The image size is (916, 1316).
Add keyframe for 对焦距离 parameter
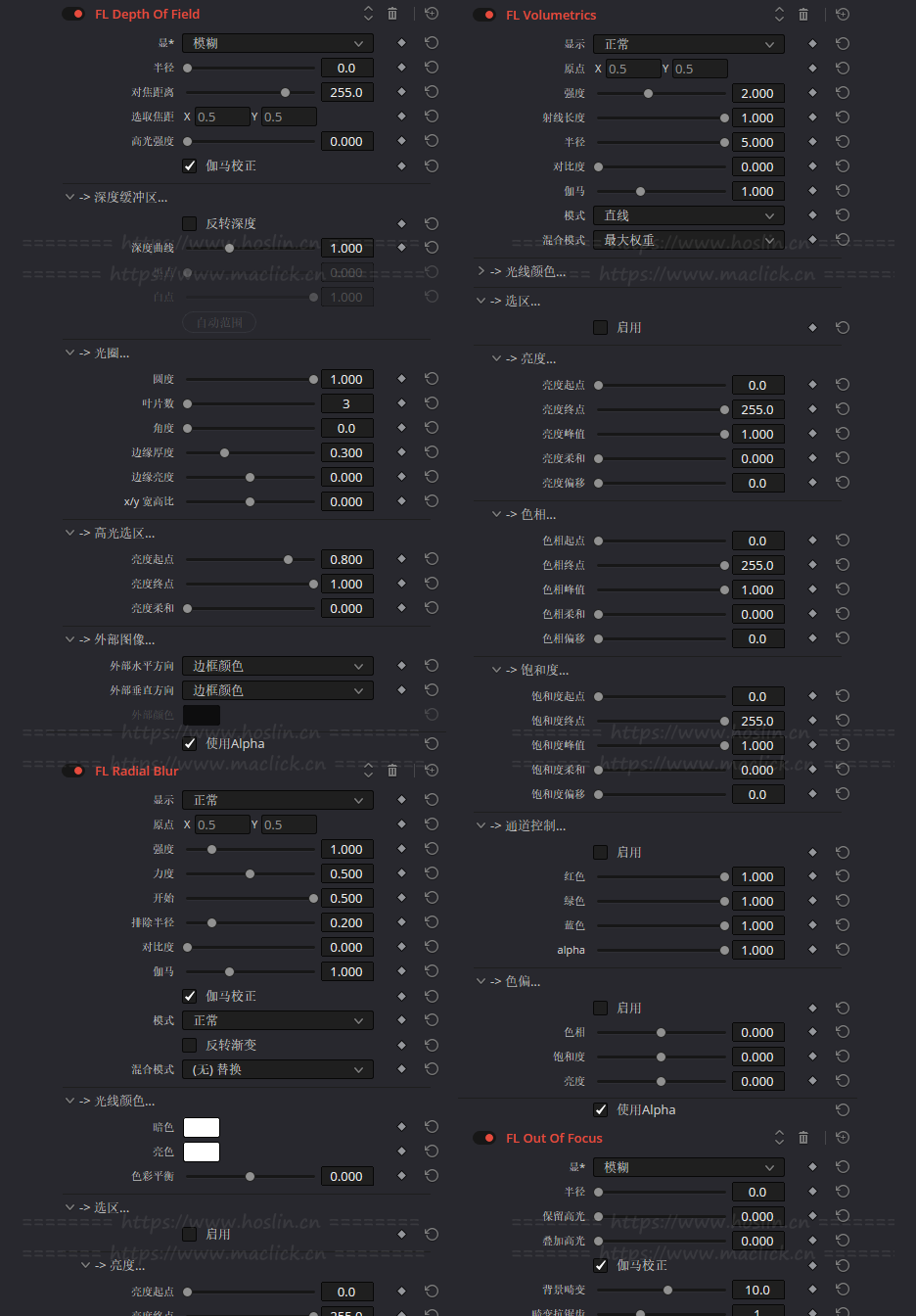pos(401,92)
